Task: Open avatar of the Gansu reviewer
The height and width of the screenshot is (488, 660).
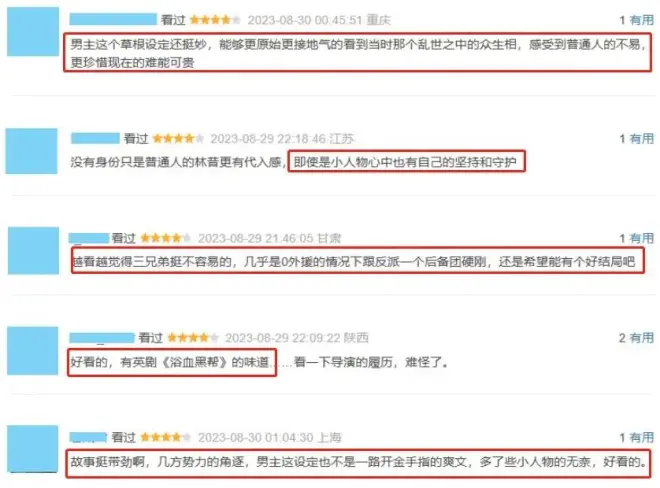Action: tap(33, 251)
